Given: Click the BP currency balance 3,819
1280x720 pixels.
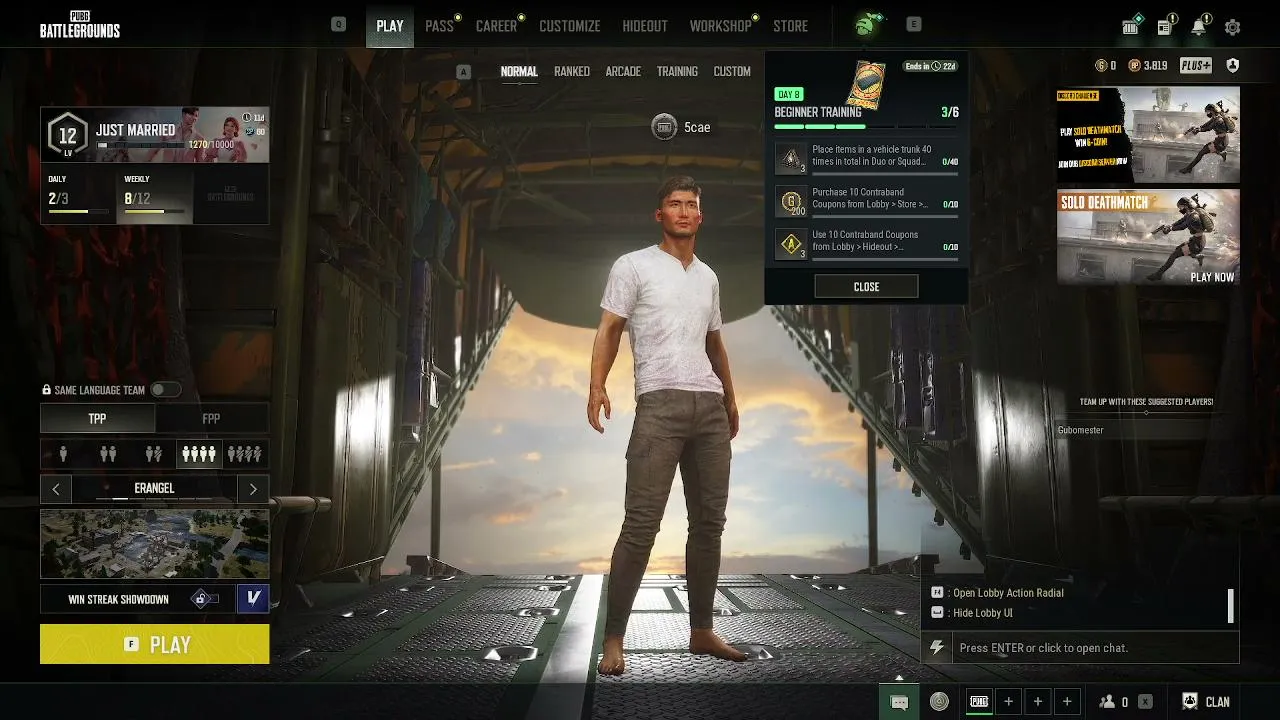Looking at the screenshot, I should point(1148,66).
